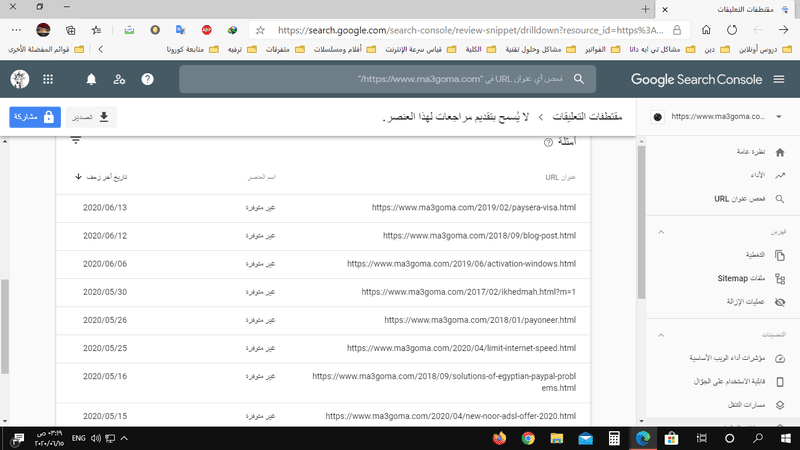This screenshot has height=450, width=800.
Task: Click the ABP adblock extension icon
Action: [206, 30]
